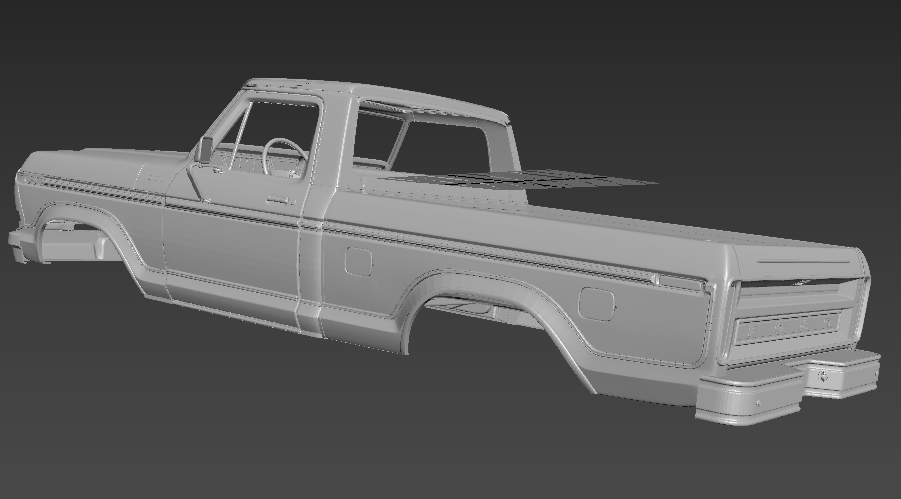Select the flat grid plane above the bed

click(514, 179)
